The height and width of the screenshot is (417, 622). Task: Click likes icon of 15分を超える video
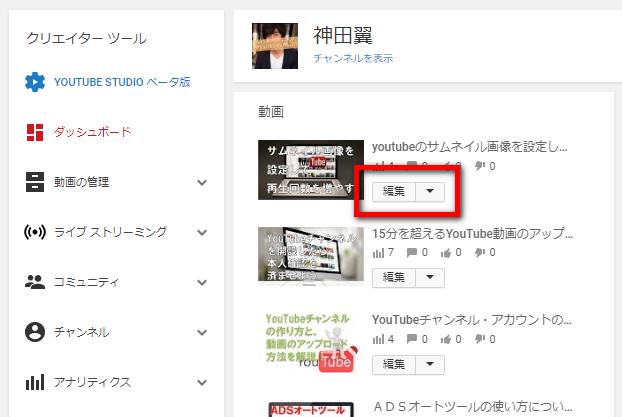click(446, 253)
